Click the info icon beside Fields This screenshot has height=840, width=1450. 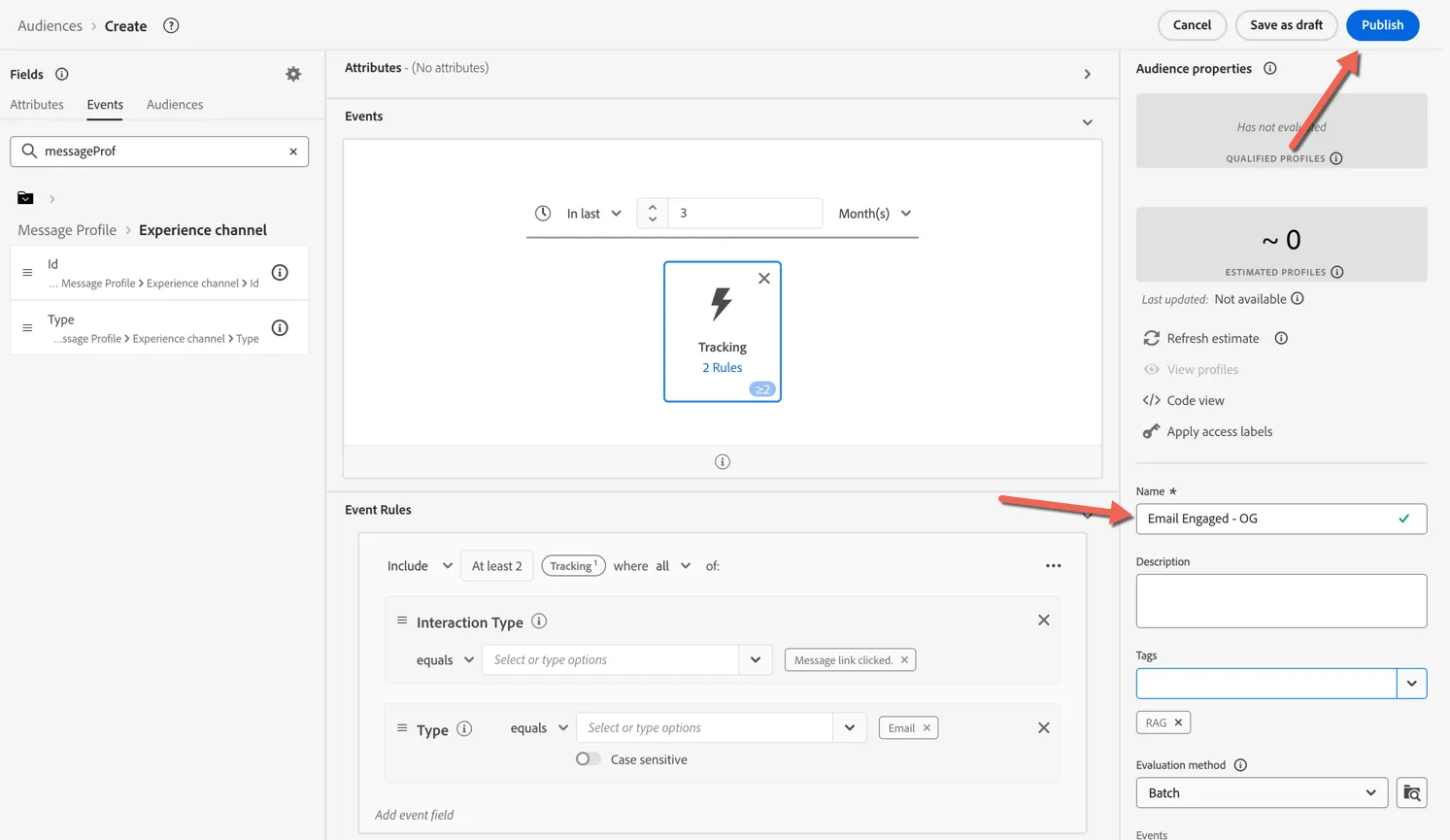tap(62, 74)
